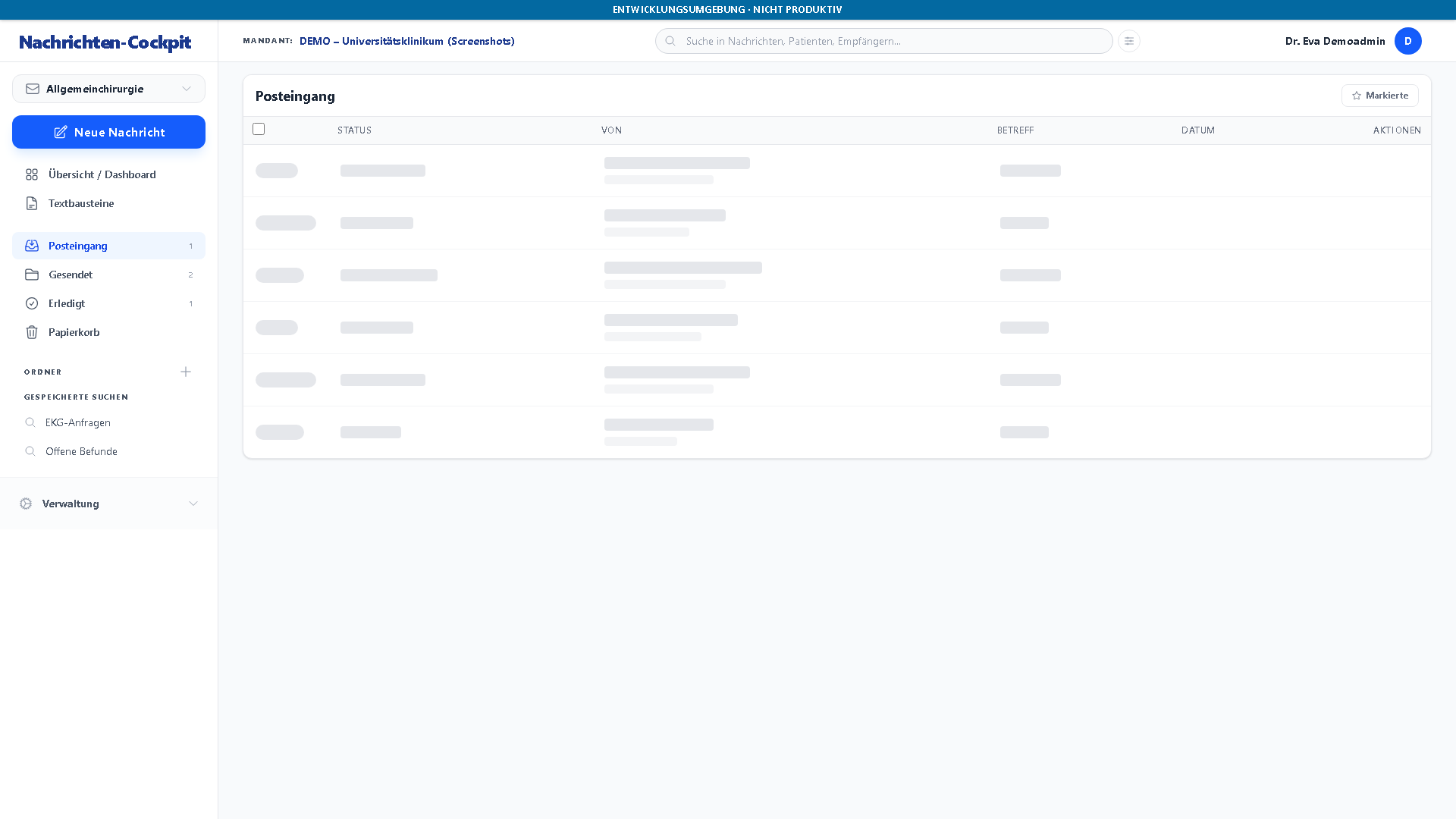Open the Erledigt folder

tap(108, 303)
